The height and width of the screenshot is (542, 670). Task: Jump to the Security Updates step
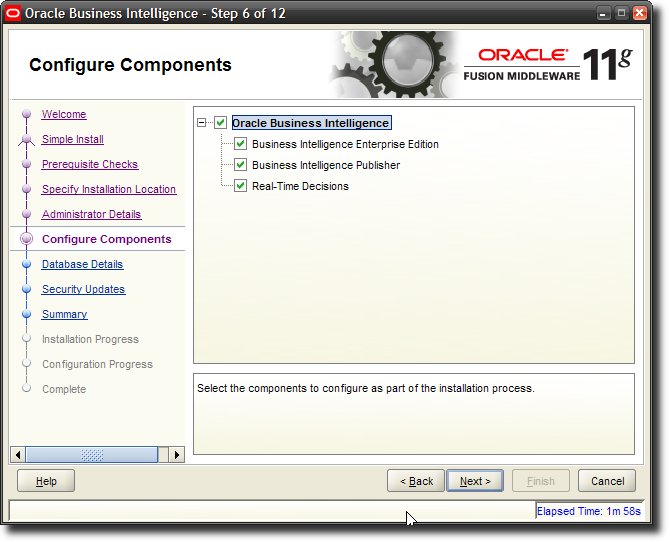(83, 289)
